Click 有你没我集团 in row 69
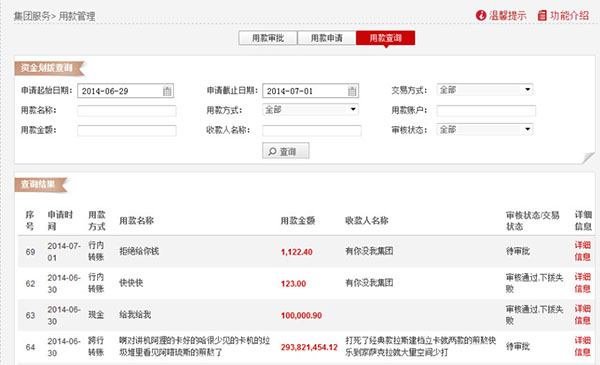The height and width of the screenshot is (365, 600). pyautogui.click(x=369, y=251)
